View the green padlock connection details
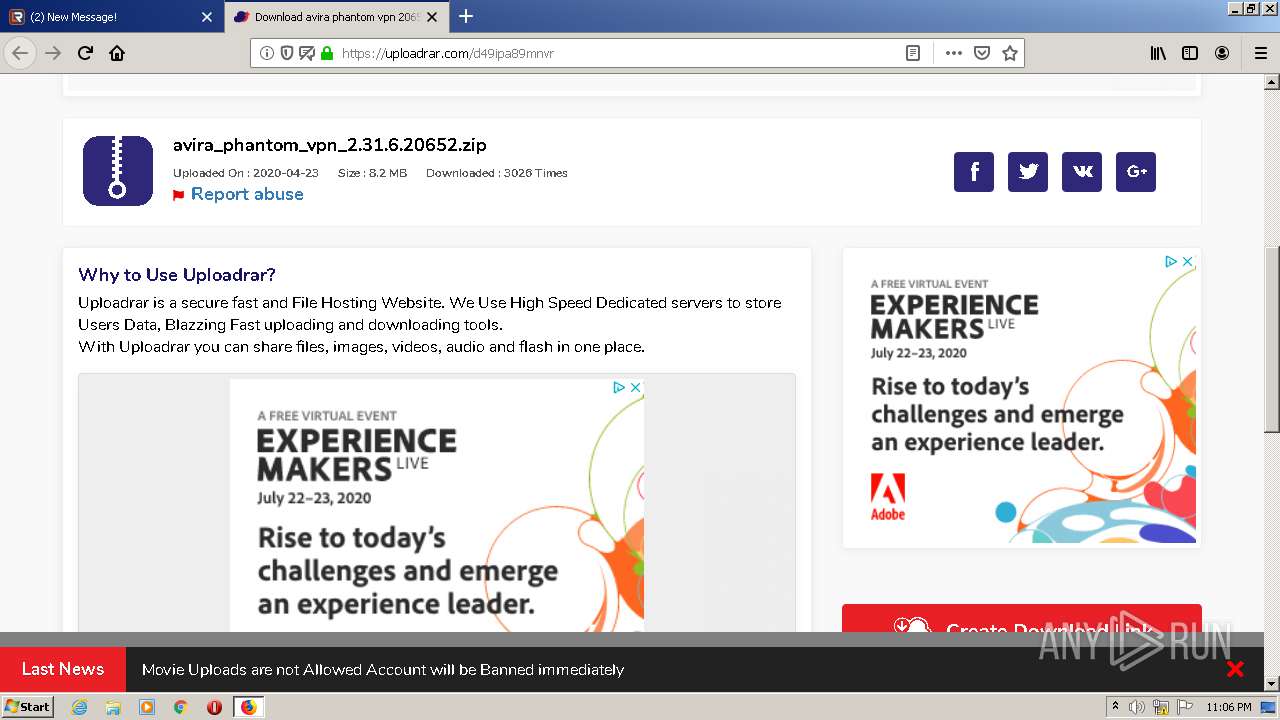This screenshot has width=1280, height=720. (327, 53)
